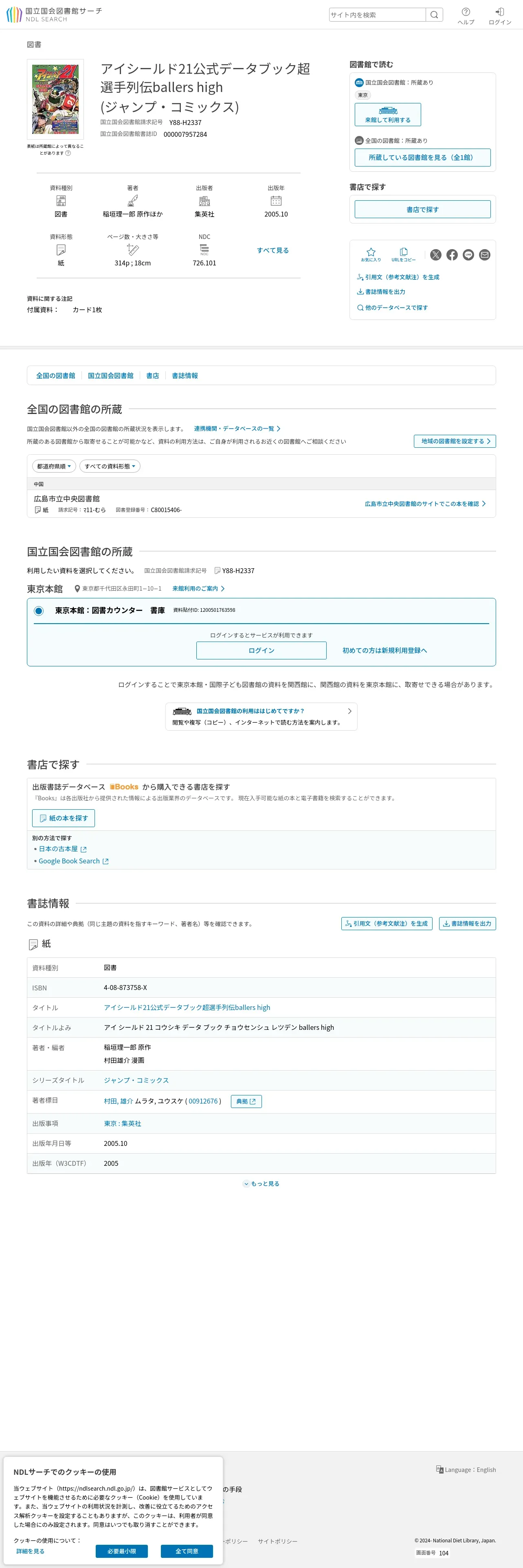This screenshot has width=523, height=1568.
Task: Click 書誌情報を出力 button in 書誌情報 section
Action: (x=468, y=923)
